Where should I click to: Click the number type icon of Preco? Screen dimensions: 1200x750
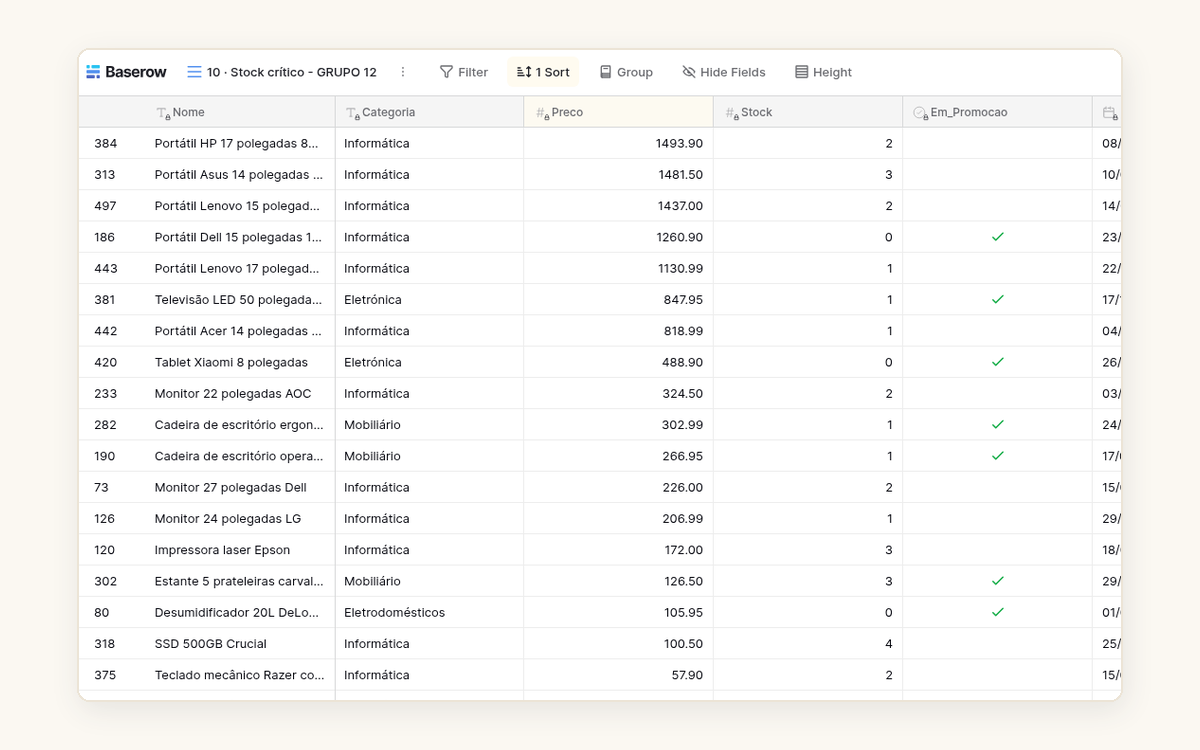pos(542,113)
